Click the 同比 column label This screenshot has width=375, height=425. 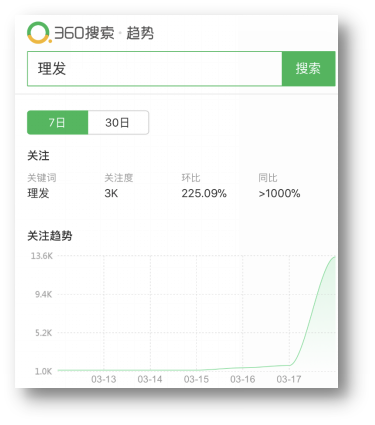coord(268,178)
